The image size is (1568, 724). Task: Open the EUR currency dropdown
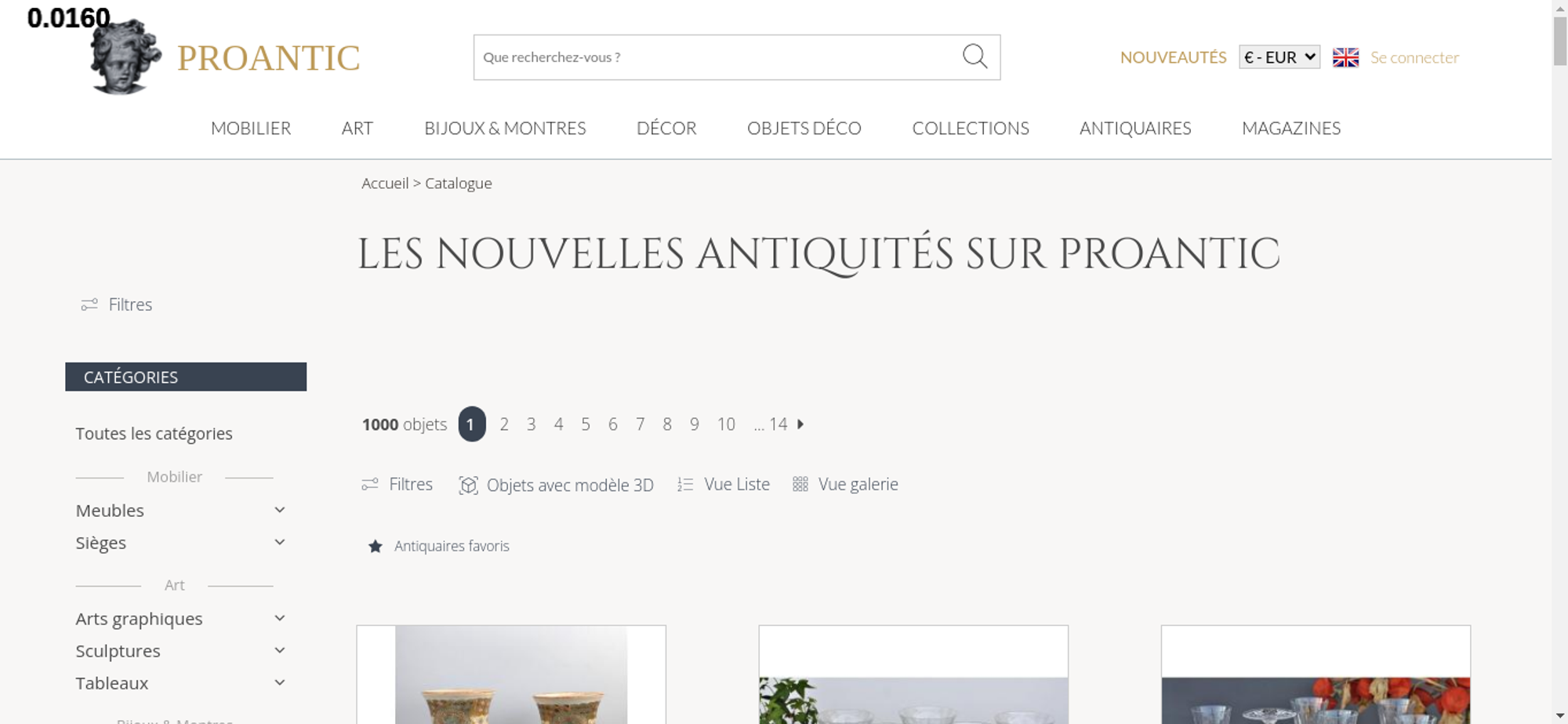1279,57
